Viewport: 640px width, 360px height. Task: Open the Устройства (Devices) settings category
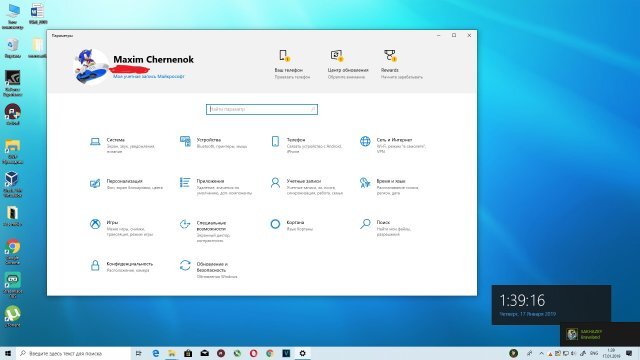pos(213,143)
